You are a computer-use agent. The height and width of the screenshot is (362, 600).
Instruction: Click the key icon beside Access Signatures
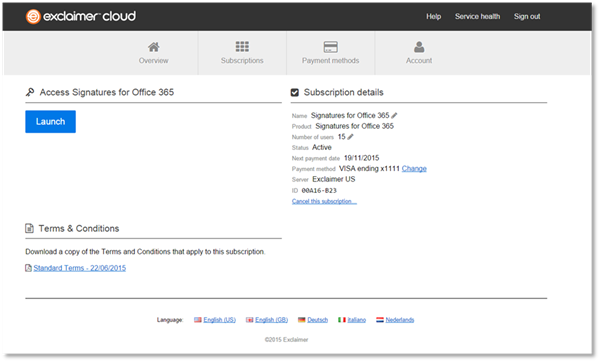tap(30, 92)
